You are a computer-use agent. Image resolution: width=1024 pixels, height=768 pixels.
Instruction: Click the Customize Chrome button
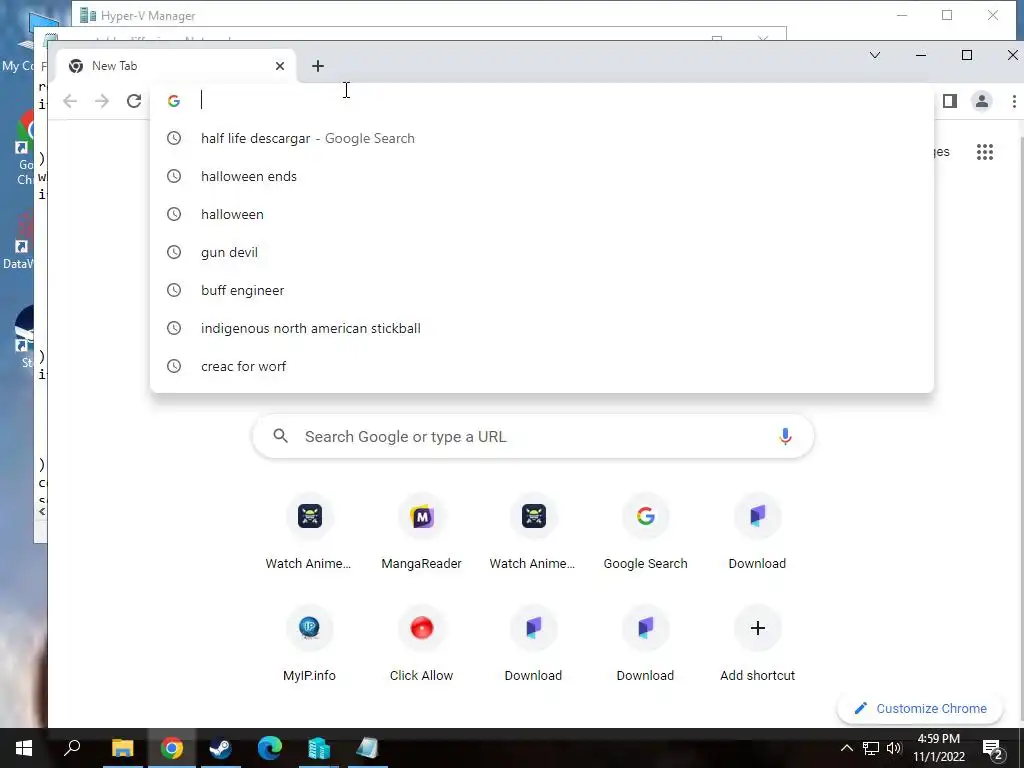tap(920, 709)
